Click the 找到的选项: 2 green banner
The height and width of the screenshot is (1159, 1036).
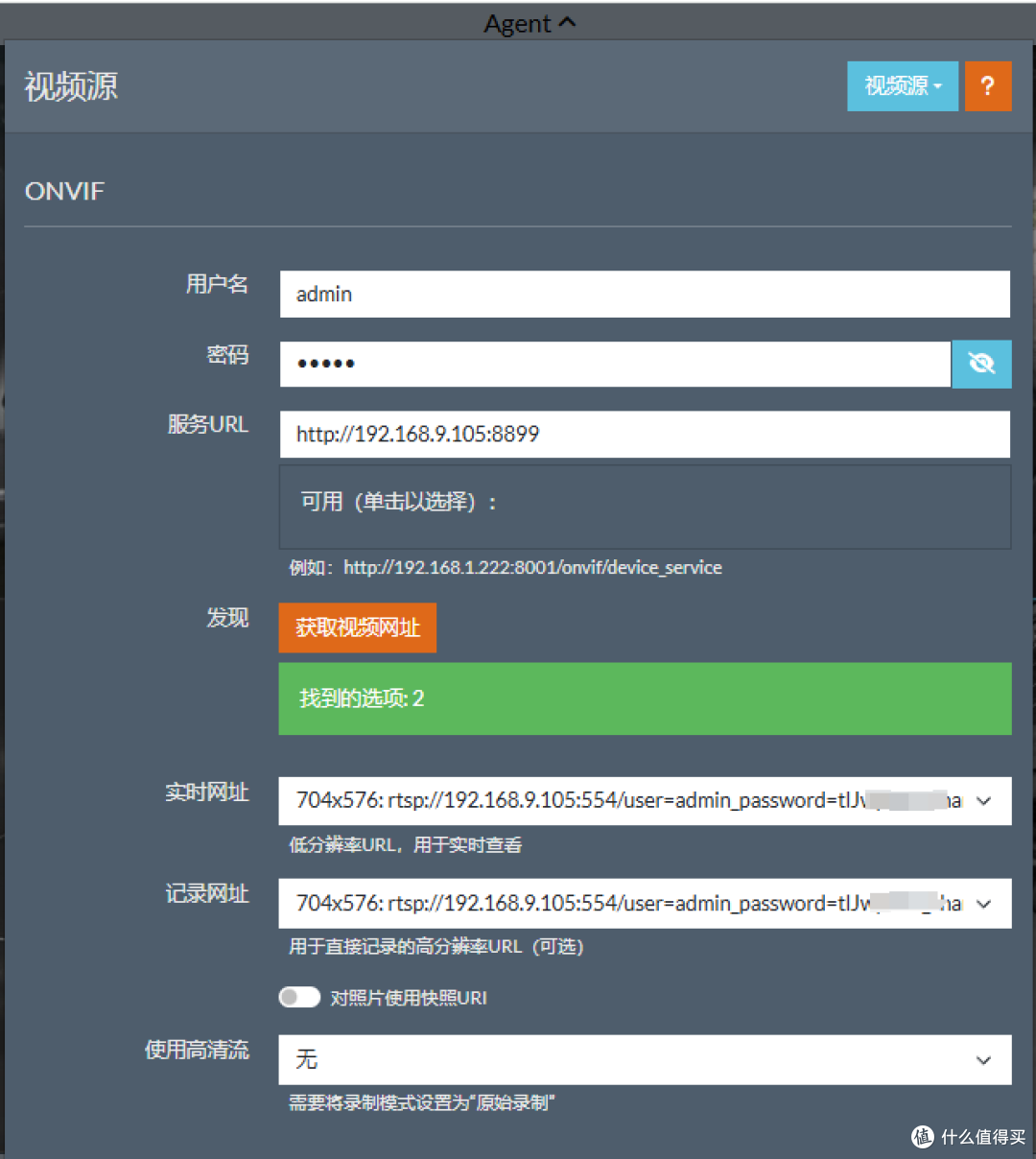pos(645,698)
